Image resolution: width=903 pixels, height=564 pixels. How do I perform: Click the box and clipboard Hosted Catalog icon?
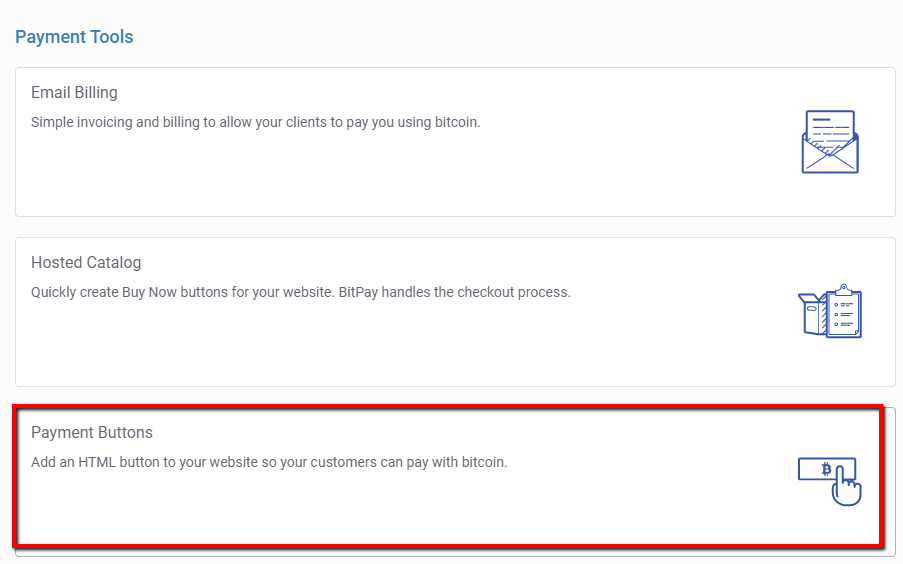830,311
